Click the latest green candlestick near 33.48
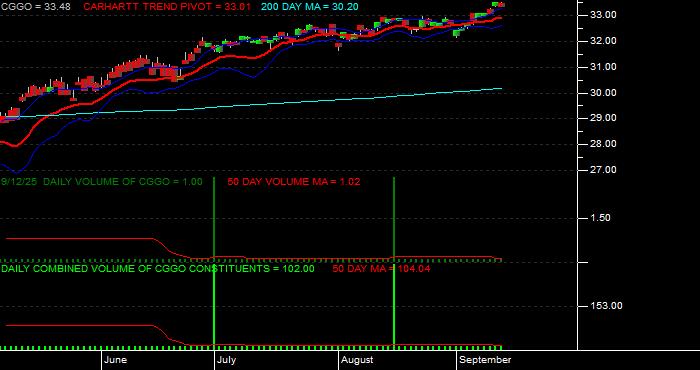The height and width of the screenshot is (370, 700). pyautogui.click(x=496, y=4)
